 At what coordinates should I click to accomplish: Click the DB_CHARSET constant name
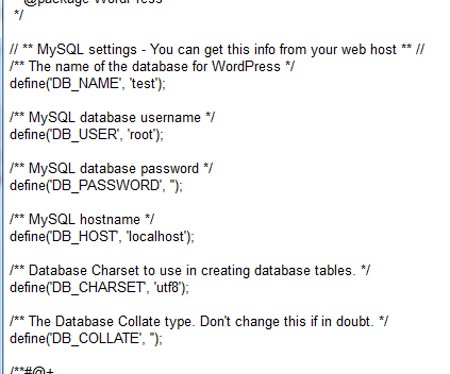pos(98,287)
